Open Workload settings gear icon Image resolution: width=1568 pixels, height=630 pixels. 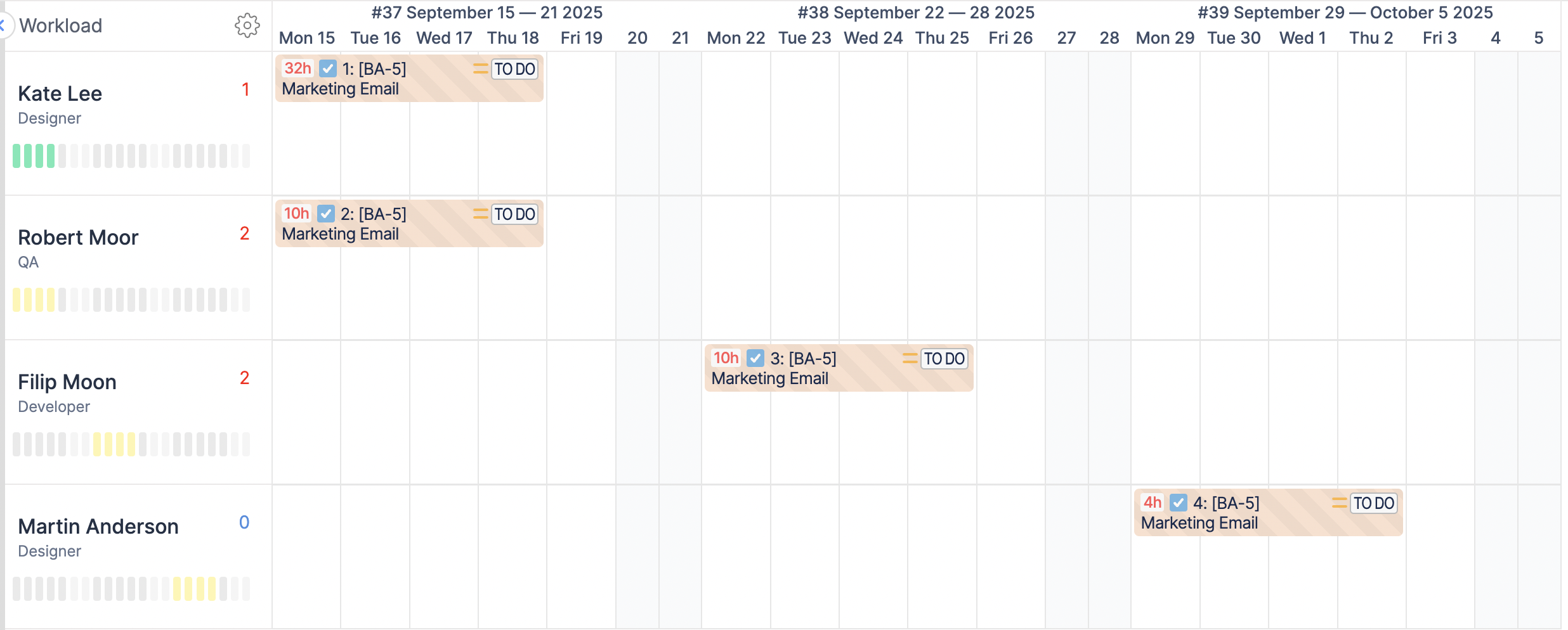tap(247, 25)
